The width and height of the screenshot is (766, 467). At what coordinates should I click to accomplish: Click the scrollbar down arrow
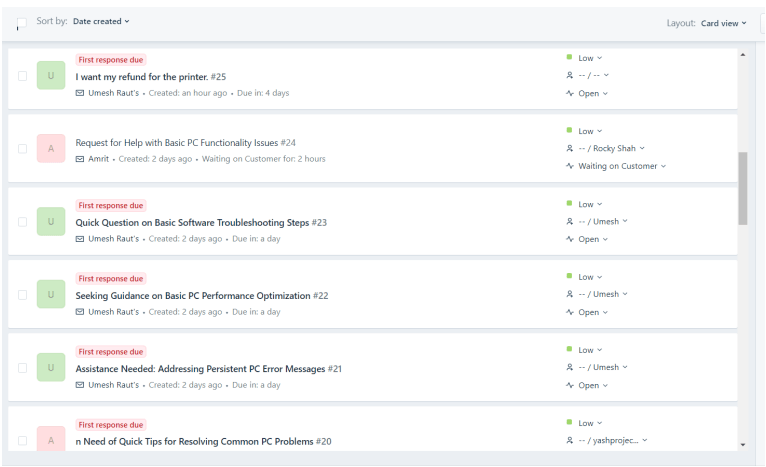742,444
